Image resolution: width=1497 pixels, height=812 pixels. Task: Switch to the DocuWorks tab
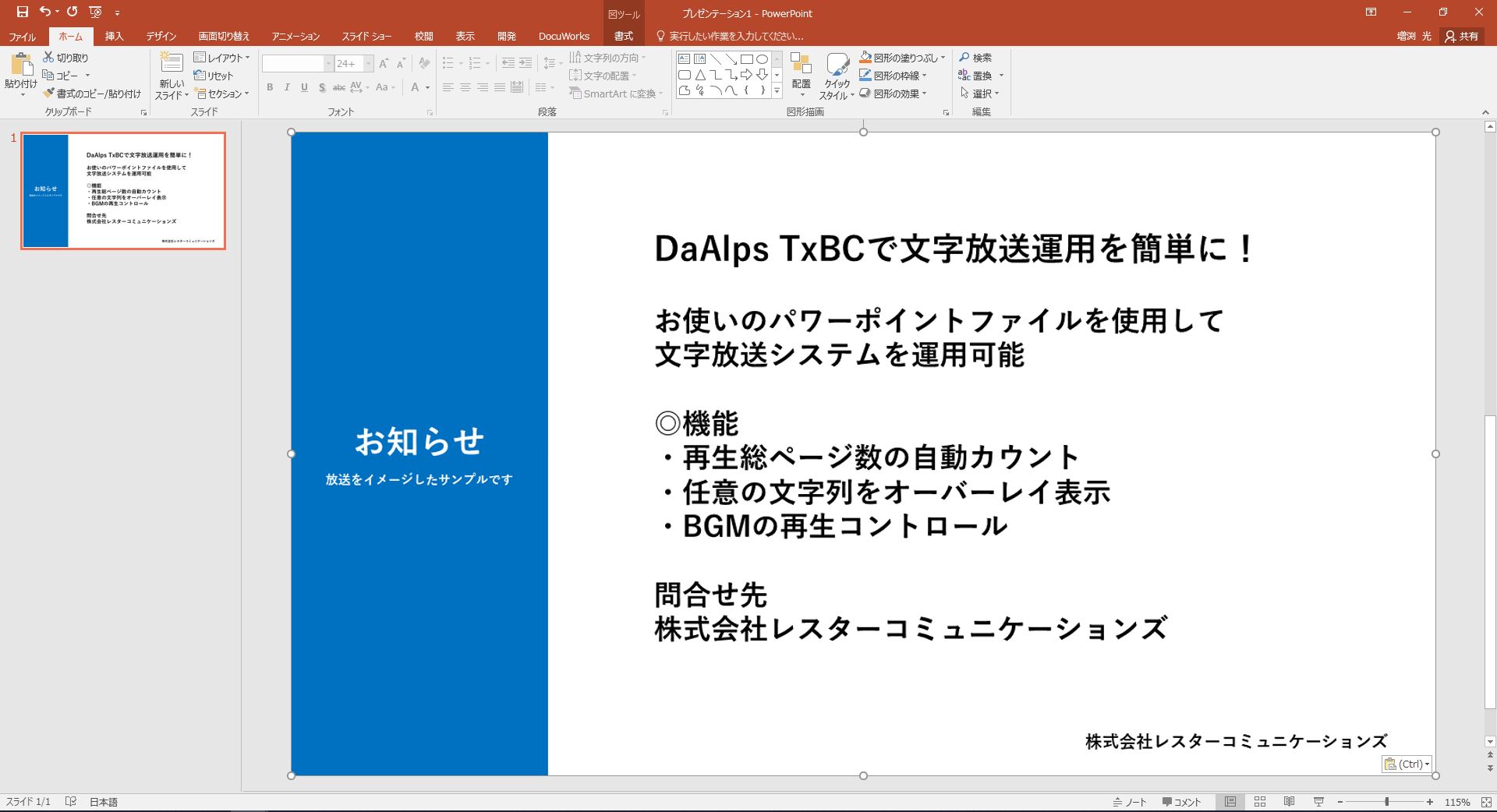564,36
